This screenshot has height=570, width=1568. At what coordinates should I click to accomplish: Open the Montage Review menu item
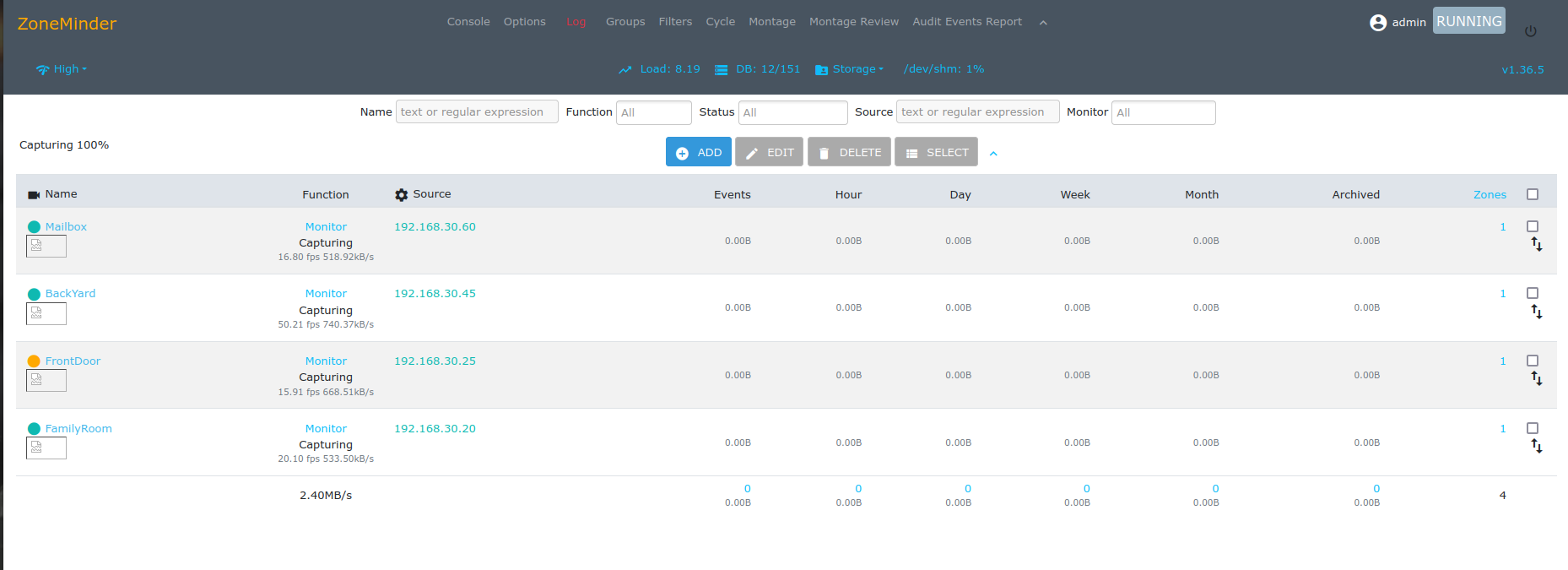(854, 22)
